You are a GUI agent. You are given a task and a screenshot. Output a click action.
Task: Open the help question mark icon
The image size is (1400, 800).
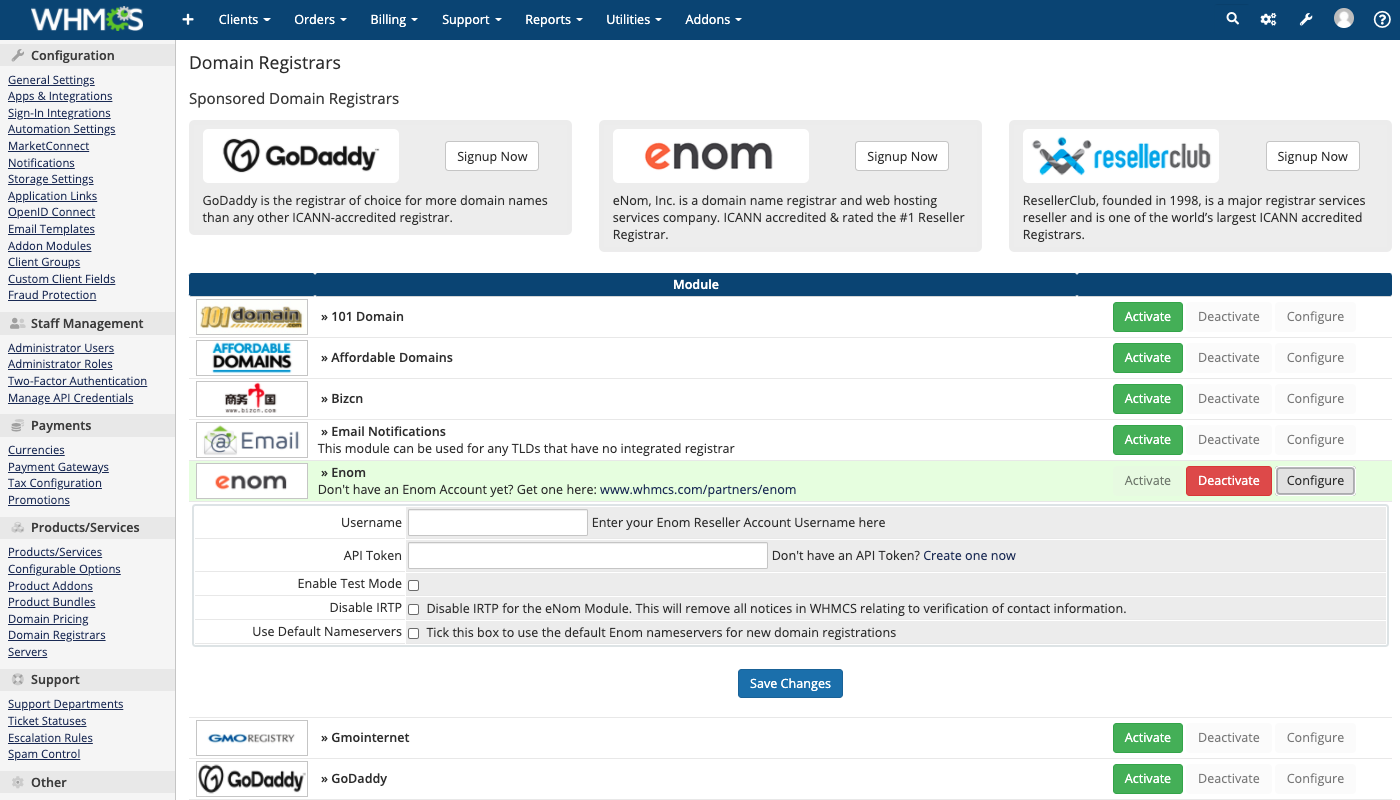tap(1381, 19)
